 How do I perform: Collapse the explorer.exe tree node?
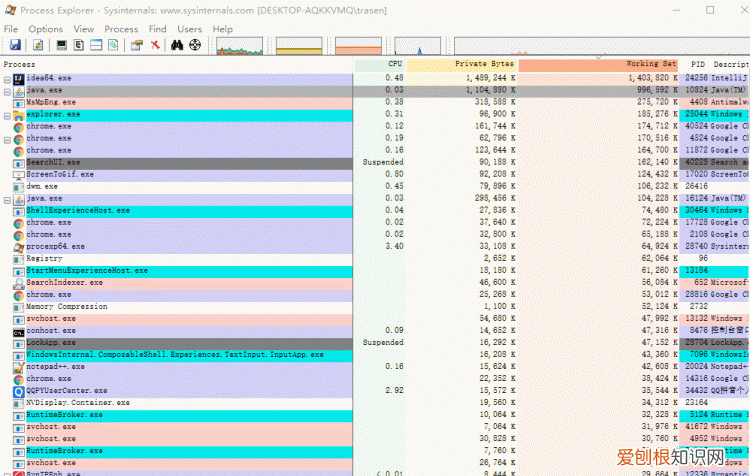[x=7, y=115]
